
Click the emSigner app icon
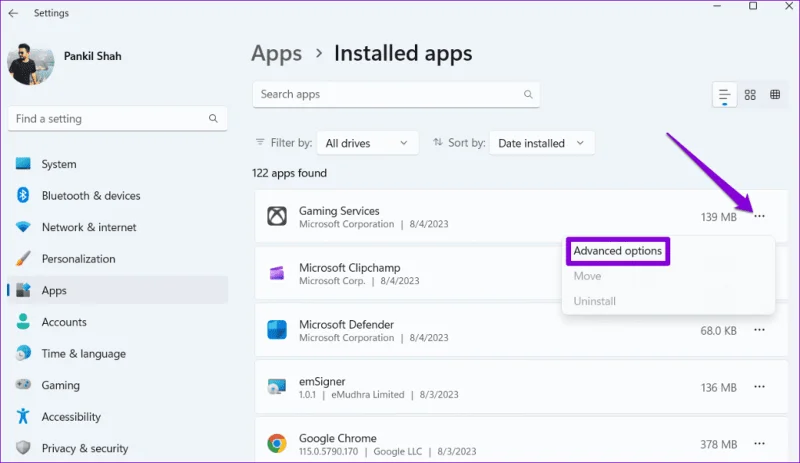(277, 387)
